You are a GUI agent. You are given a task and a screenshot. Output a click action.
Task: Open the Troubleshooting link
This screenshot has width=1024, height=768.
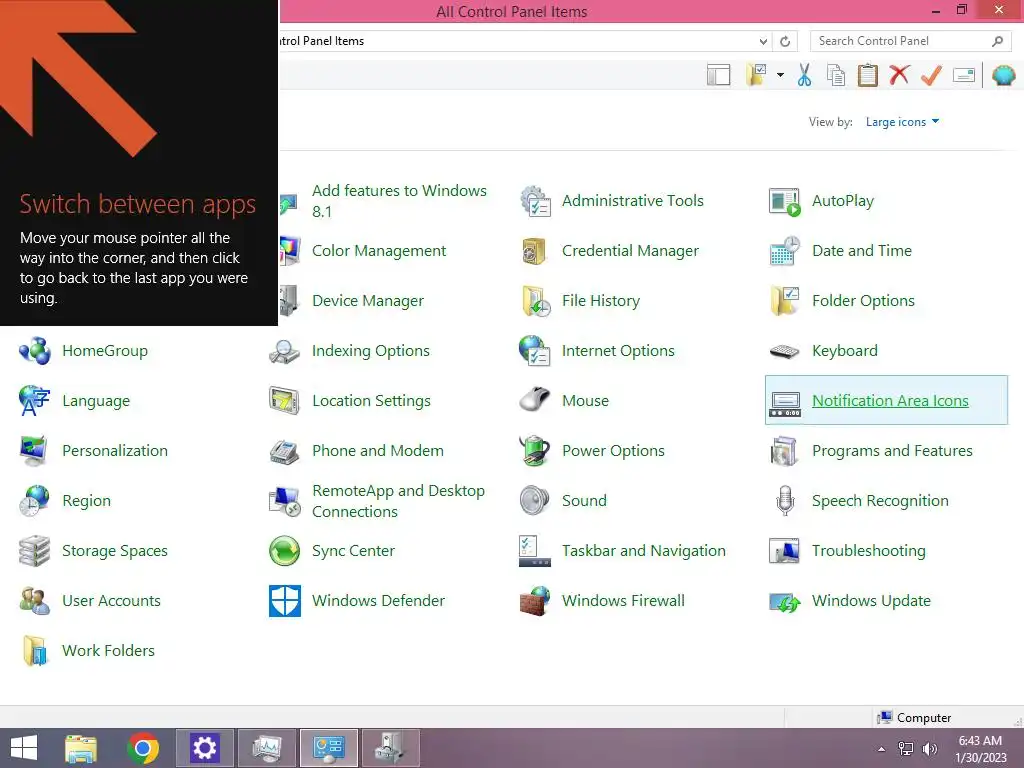(x=869, y=551)
